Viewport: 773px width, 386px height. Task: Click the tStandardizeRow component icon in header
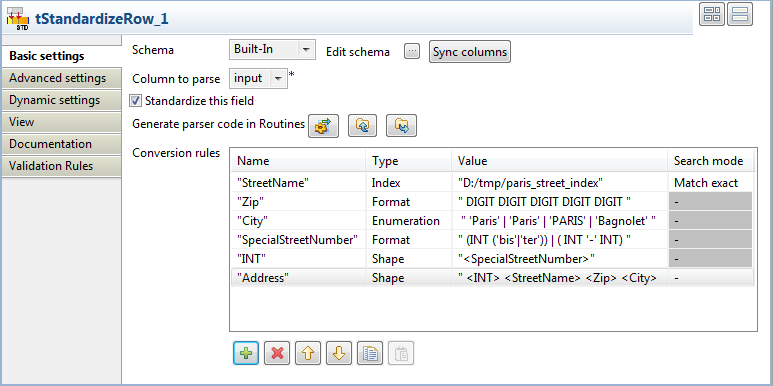[x=18, y=19]
